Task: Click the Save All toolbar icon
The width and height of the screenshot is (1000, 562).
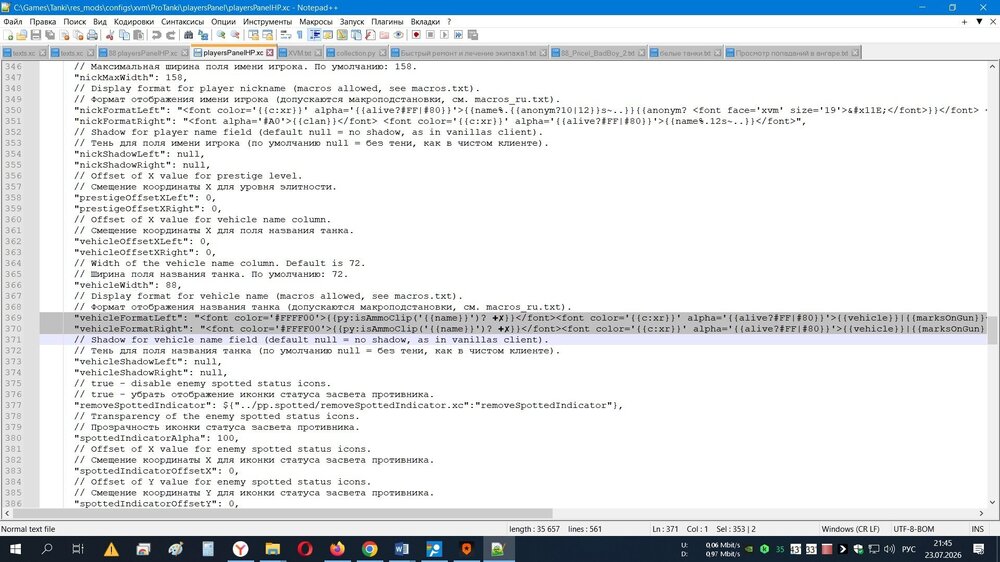Action: [x=50, y=35]
